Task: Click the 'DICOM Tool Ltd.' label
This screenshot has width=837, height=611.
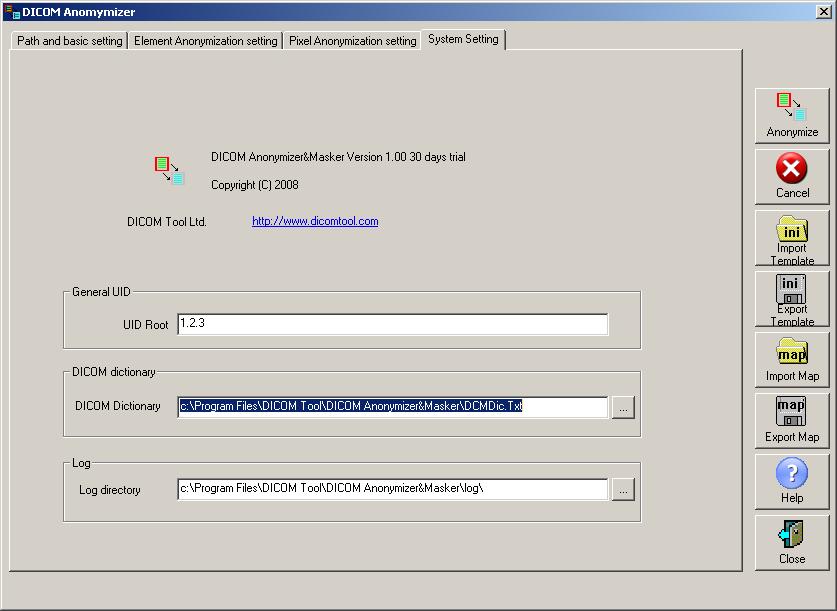Action: pos(167,222)
